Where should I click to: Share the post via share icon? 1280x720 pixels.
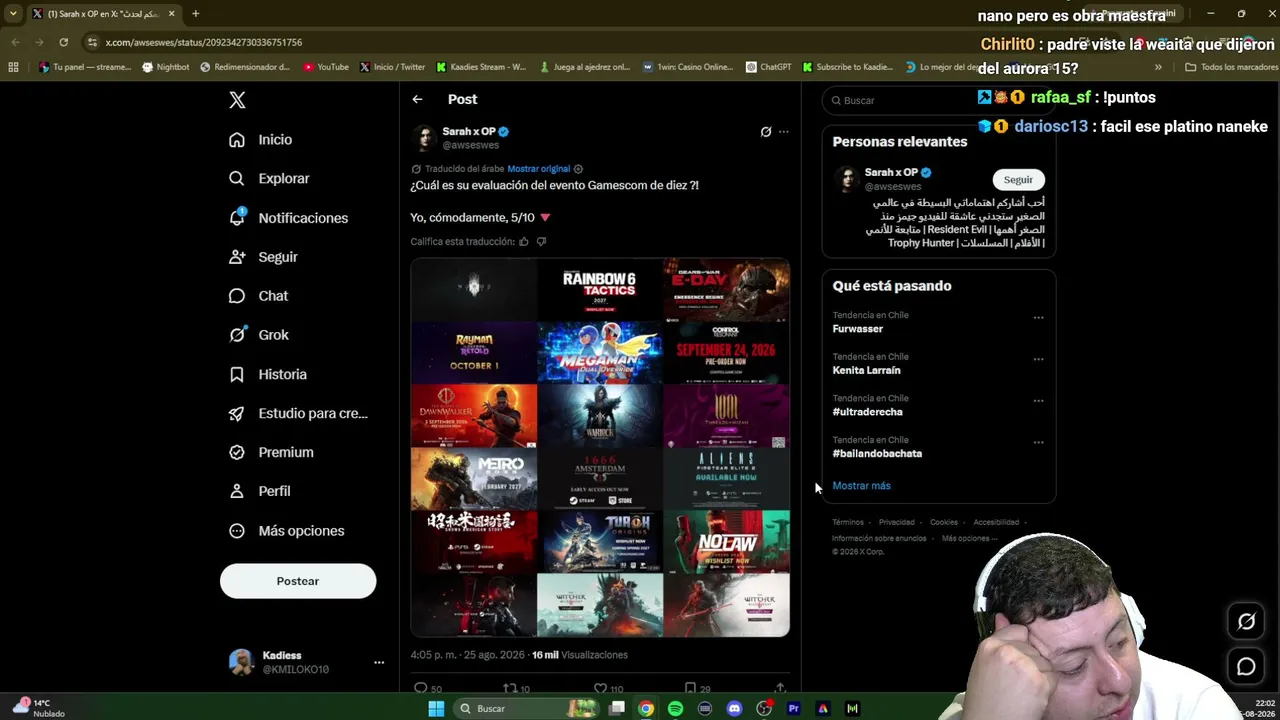[780, 688]
